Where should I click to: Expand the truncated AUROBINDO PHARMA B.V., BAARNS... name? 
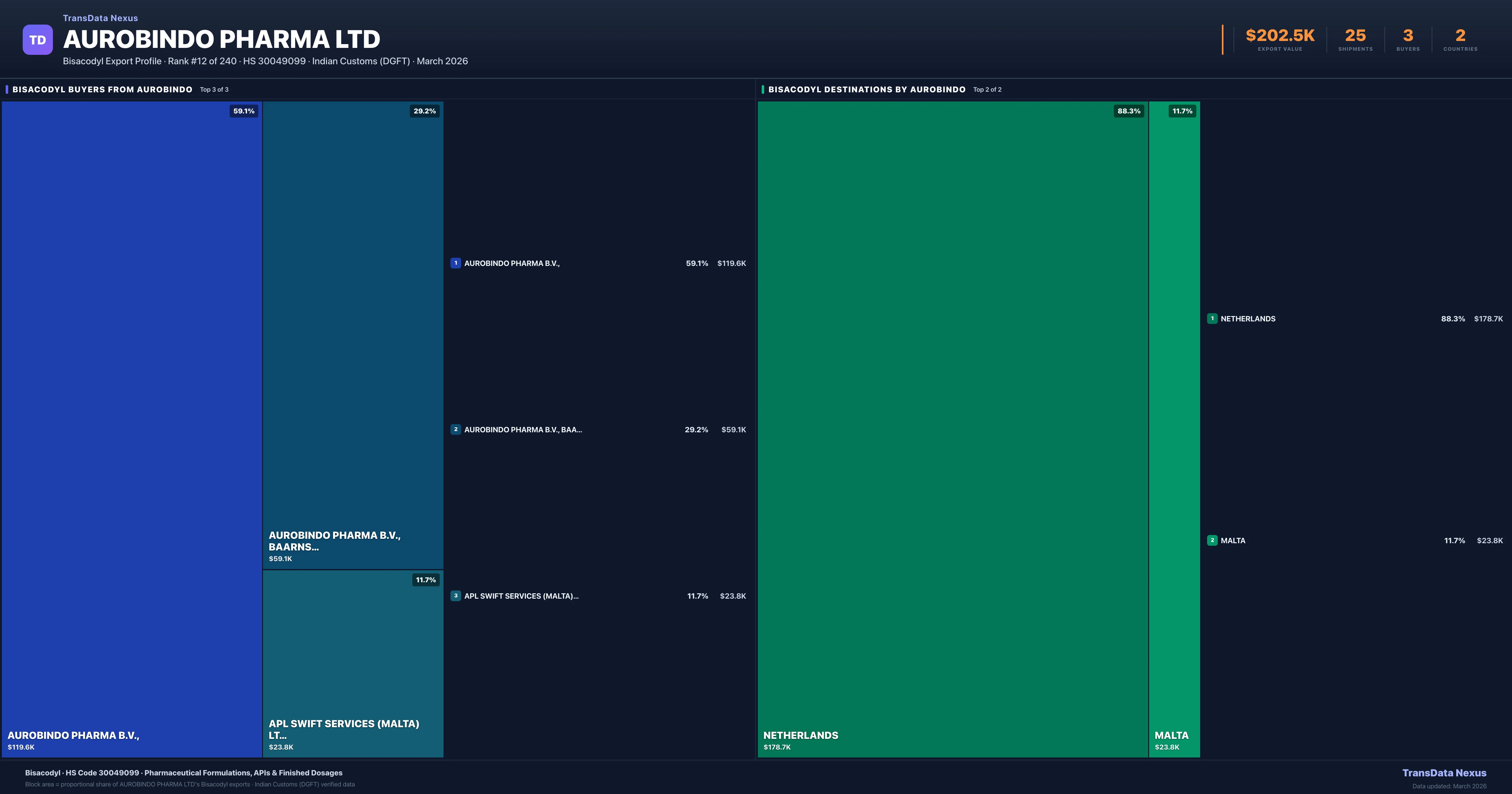(335, 541)
